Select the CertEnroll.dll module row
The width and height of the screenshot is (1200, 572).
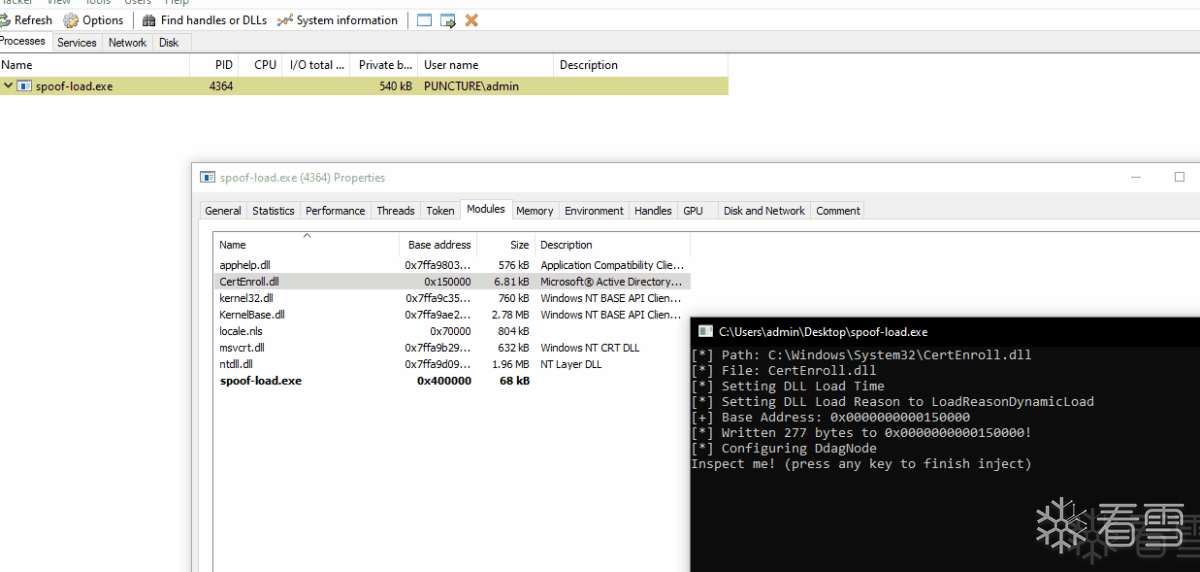tap(452, 282)
